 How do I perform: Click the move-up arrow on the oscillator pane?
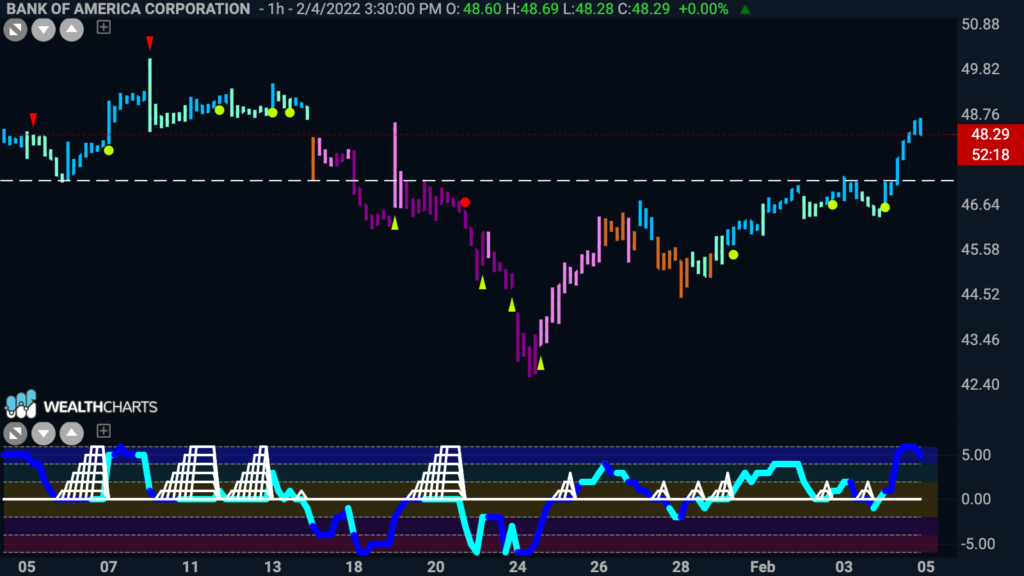[x=72, y=433]
